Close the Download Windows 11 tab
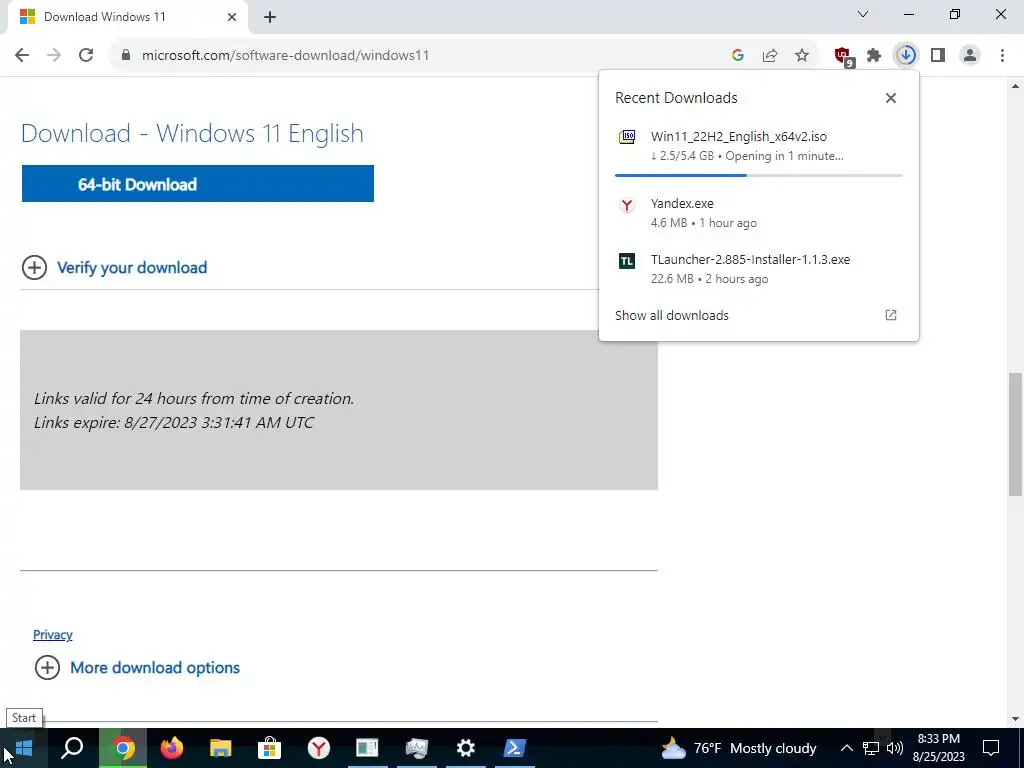This screenshot has width=1024, height=768. point(232,17)
